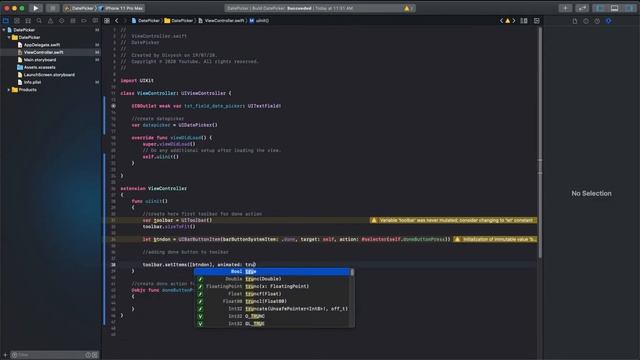Screen dimensions: 640x360
Task: Collapse the DatePicker folder group triangle
Action: click(9, 37)
